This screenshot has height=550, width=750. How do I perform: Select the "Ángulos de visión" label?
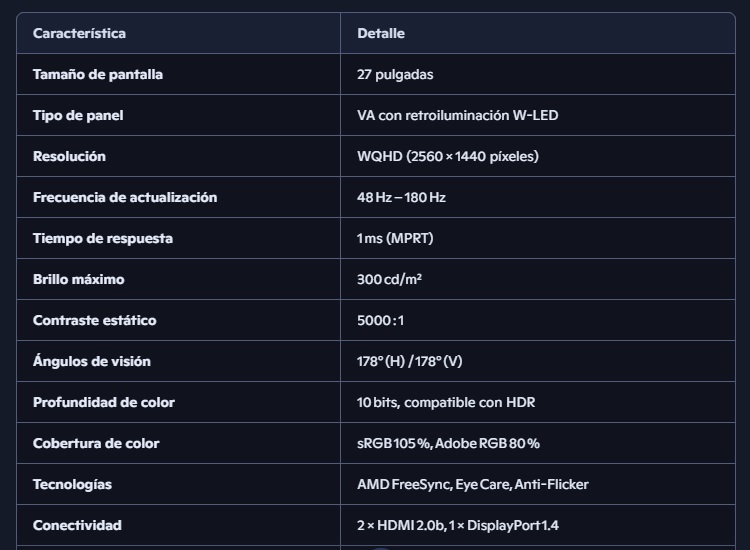pyautogui.click(x=92, y=361)
